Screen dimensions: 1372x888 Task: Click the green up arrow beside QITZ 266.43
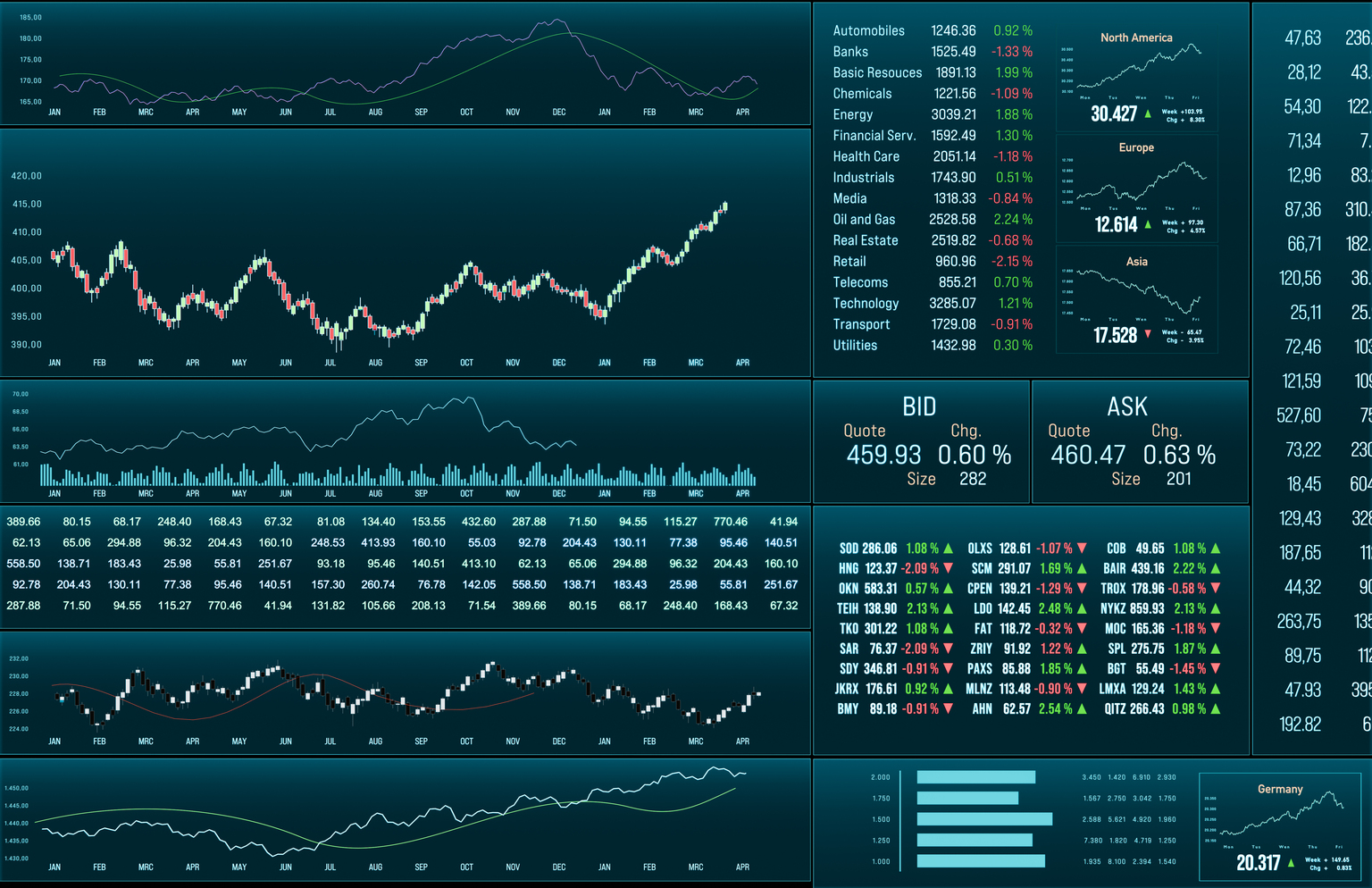tap(1214, 708)
